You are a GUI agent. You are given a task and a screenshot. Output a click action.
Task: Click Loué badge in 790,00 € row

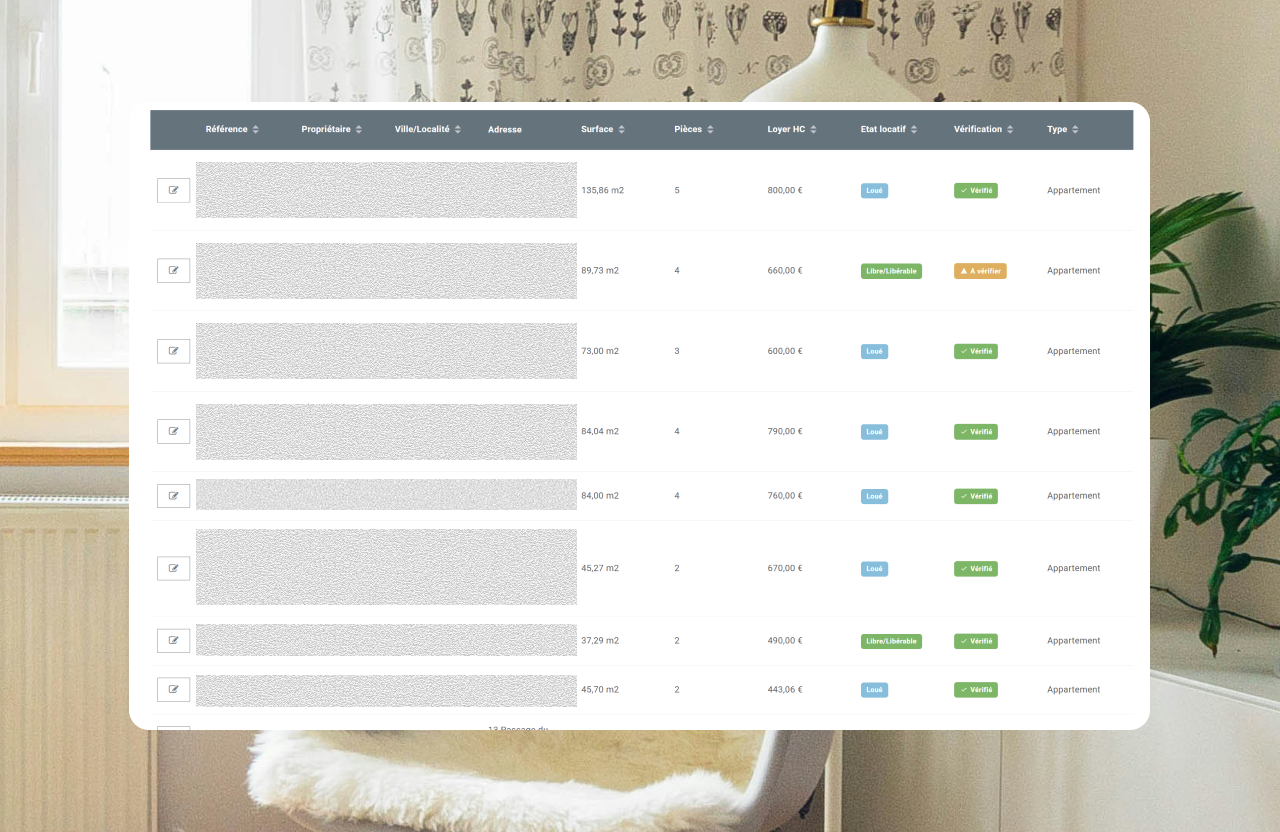click(874, 432)
